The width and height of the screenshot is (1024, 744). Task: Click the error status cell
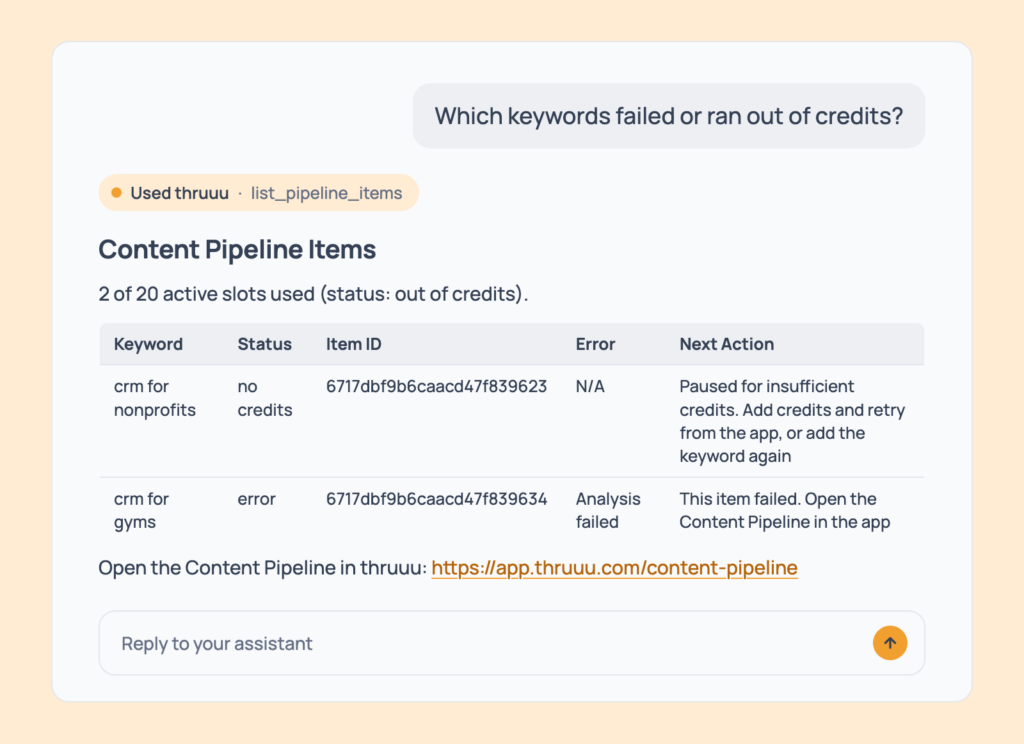256,499
